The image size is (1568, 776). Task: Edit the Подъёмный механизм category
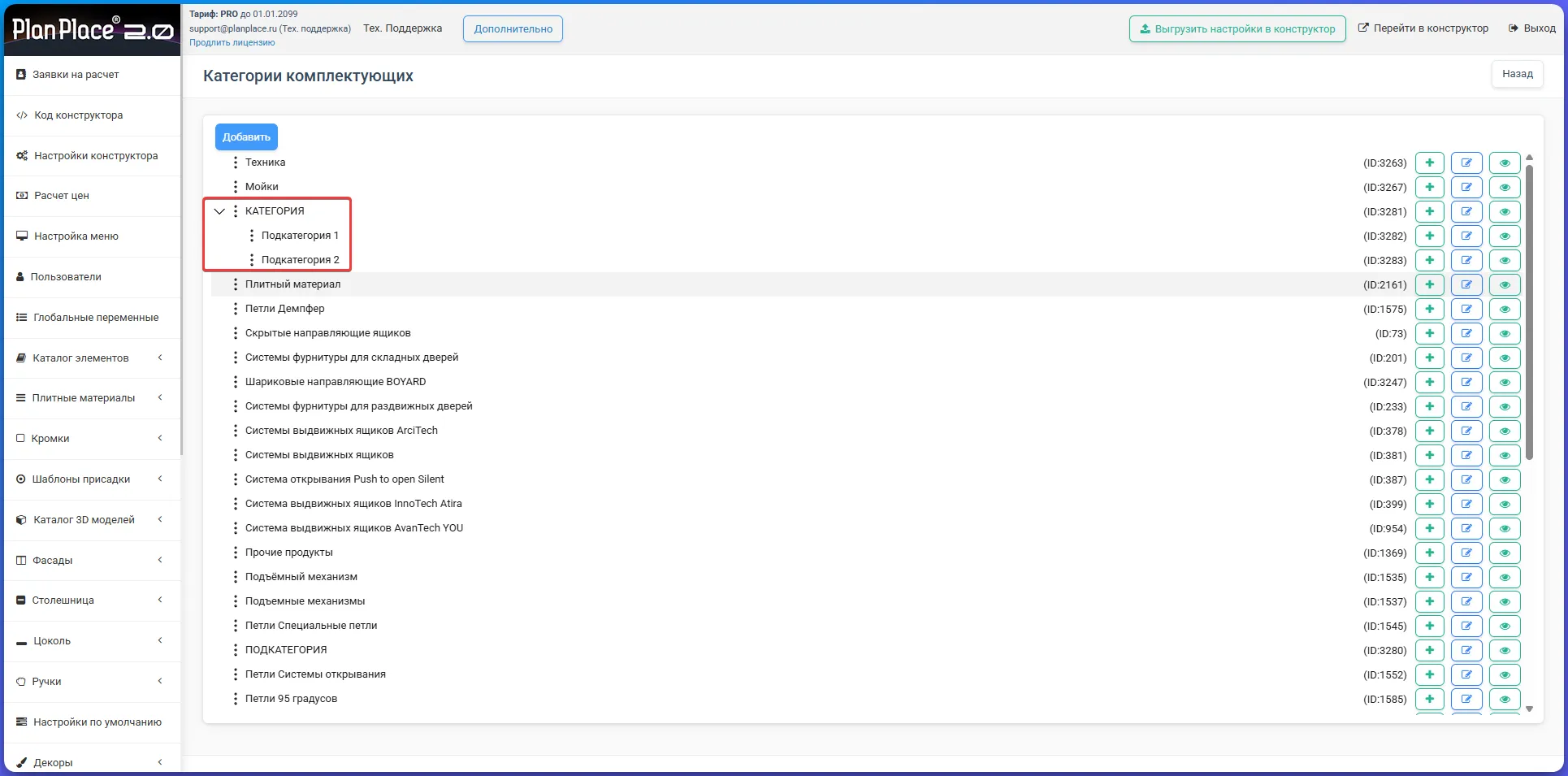(x=1466, y=577)
